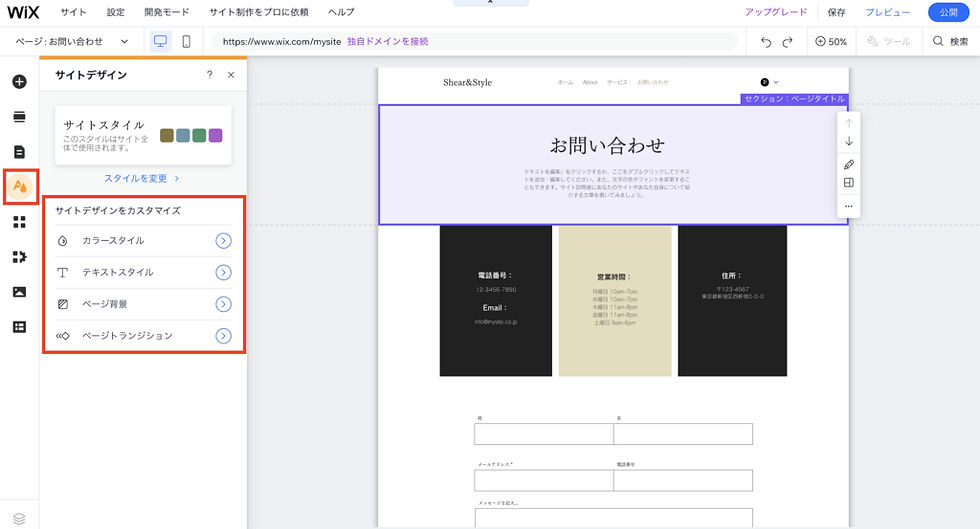
Task: Expand the テキストスタイル arrow
Action: pyautogui.click(x=223, y=273)
